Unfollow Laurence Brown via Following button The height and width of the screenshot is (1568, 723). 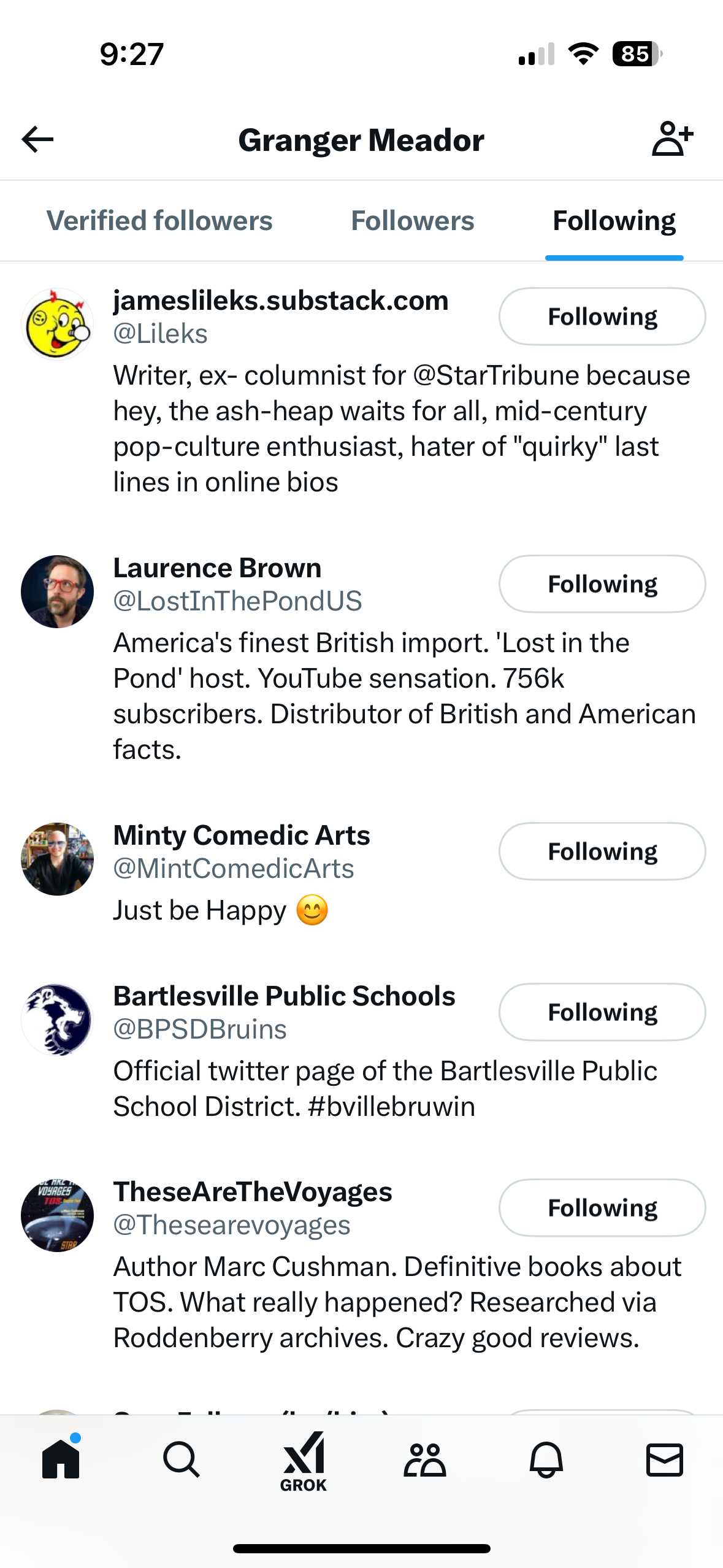coord(602,584)
